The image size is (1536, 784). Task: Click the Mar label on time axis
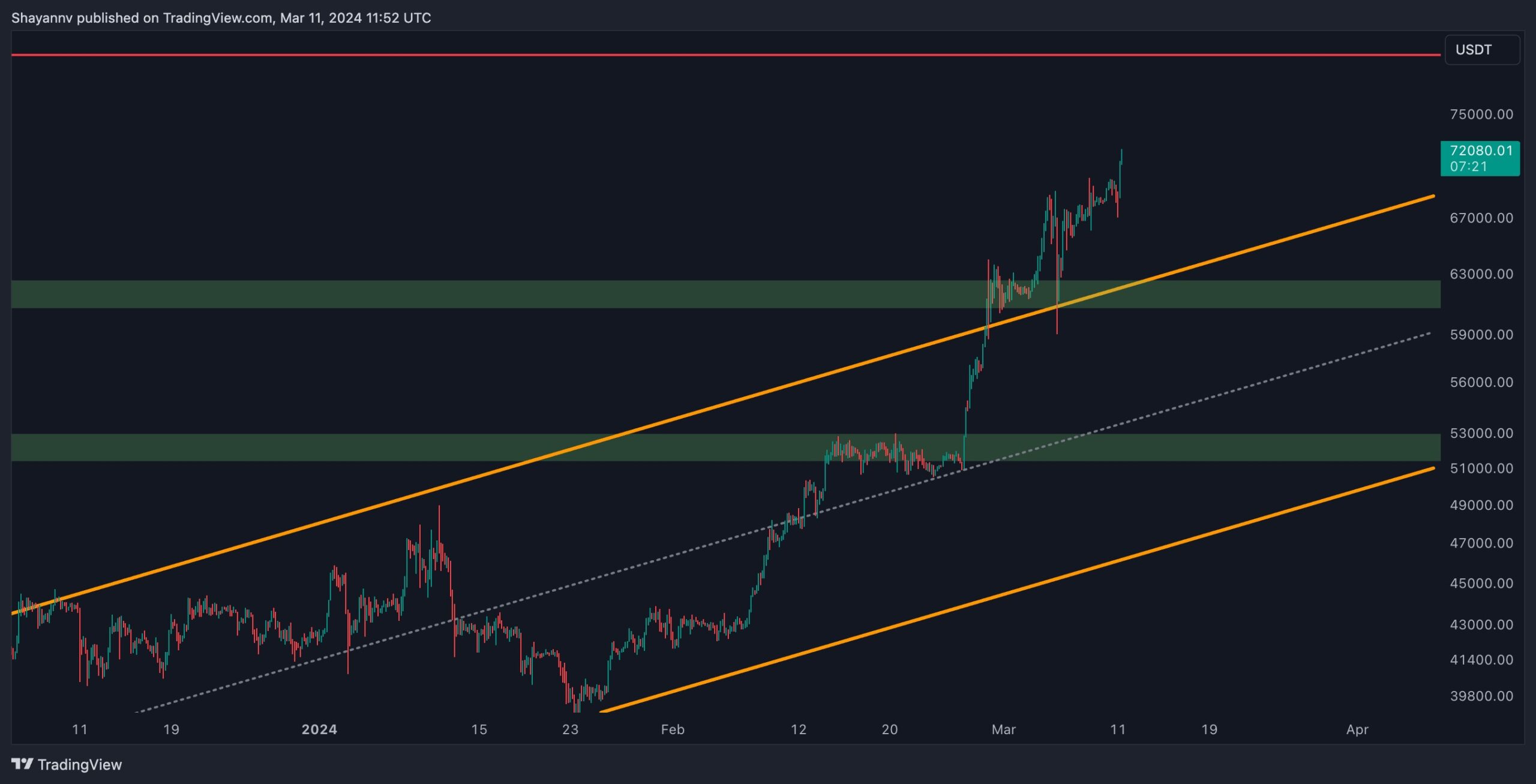[1003, 729]
